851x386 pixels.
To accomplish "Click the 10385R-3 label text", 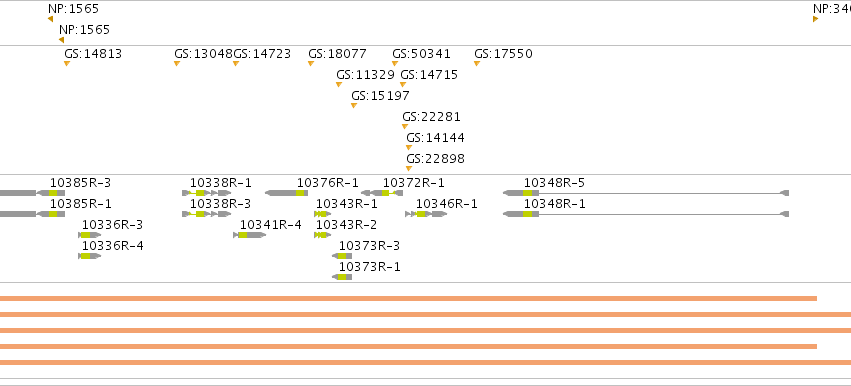I will click(x=80, y=183).
